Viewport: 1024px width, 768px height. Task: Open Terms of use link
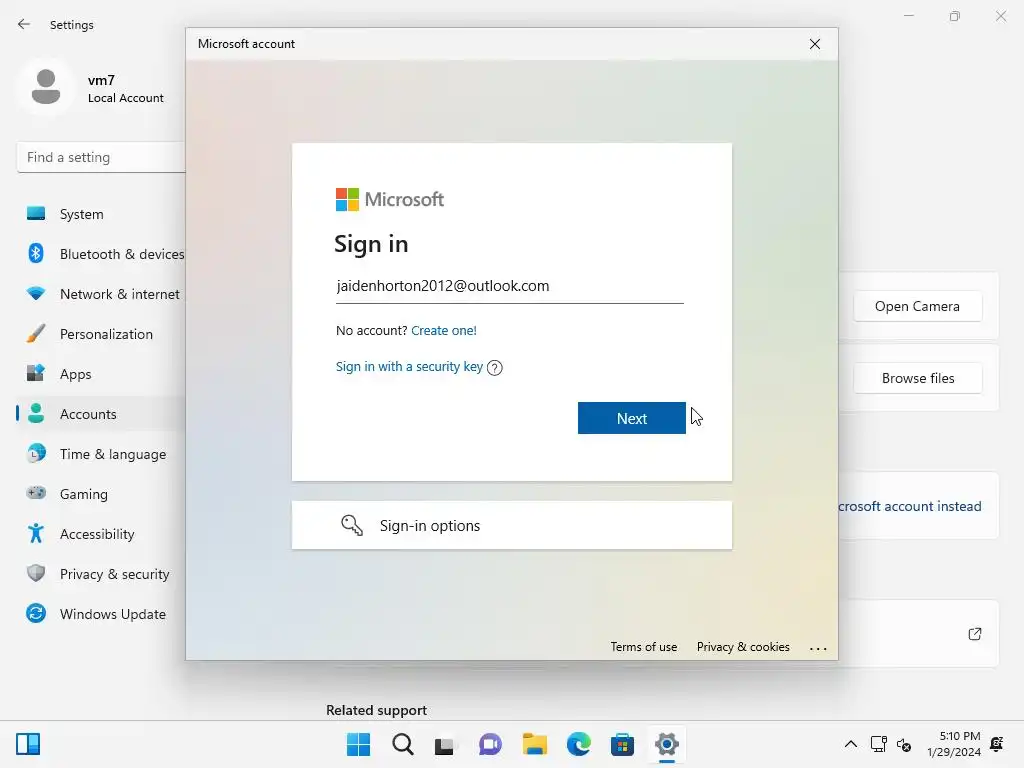pos(643,647)
